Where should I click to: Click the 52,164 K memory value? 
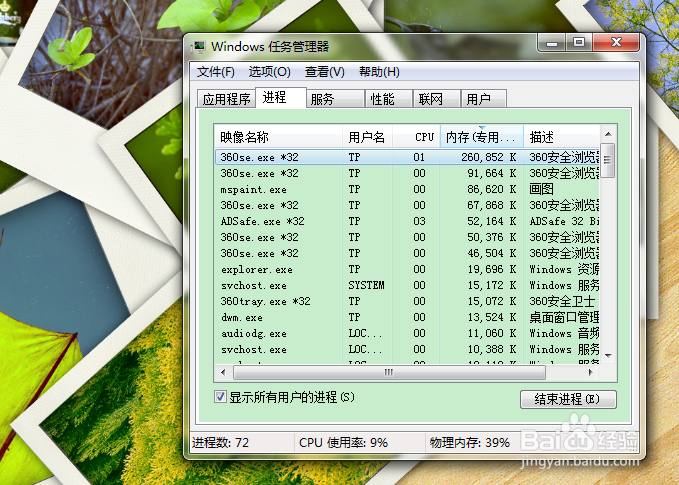491,221
